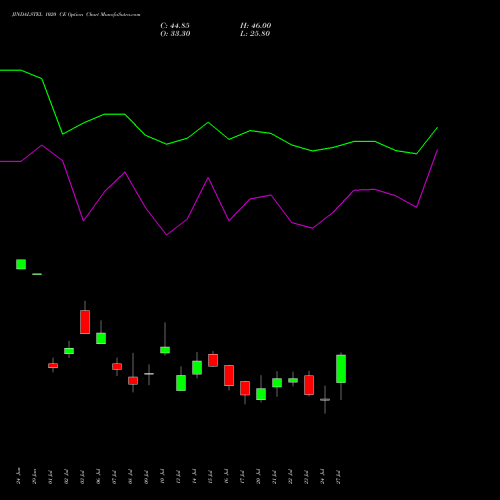Select the red candle on 16 Jul

tap(229, 375)
